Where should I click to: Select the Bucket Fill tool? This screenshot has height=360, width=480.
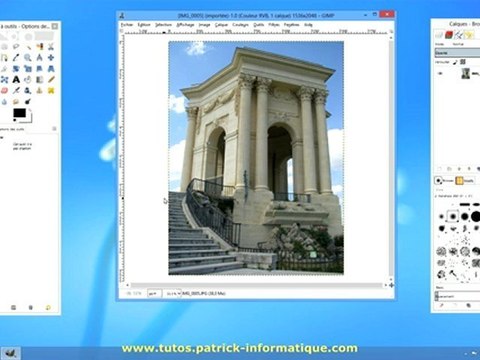pyautogui.click(x=28, y=80)
